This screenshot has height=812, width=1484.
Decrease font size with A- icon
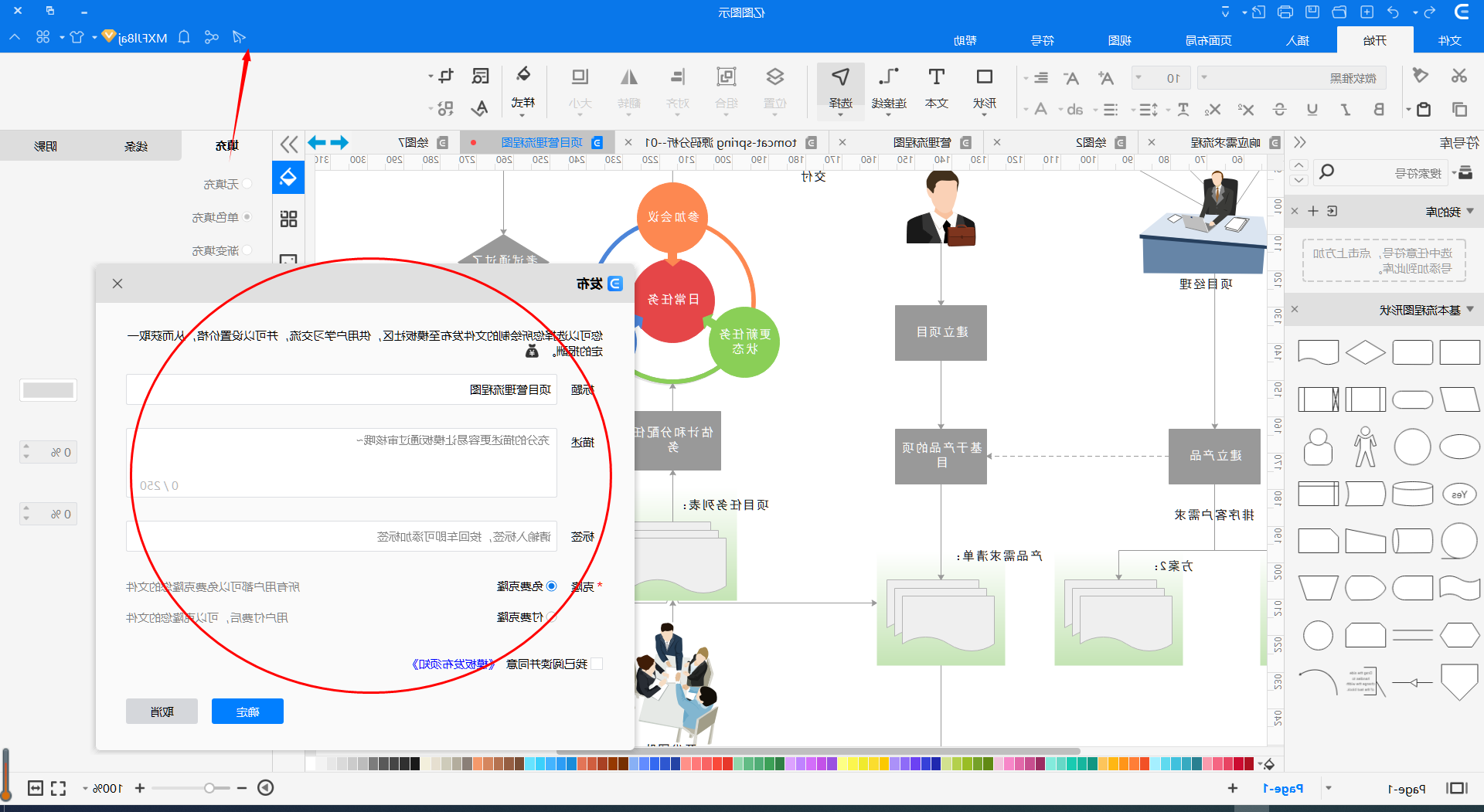pos(1070,77)
